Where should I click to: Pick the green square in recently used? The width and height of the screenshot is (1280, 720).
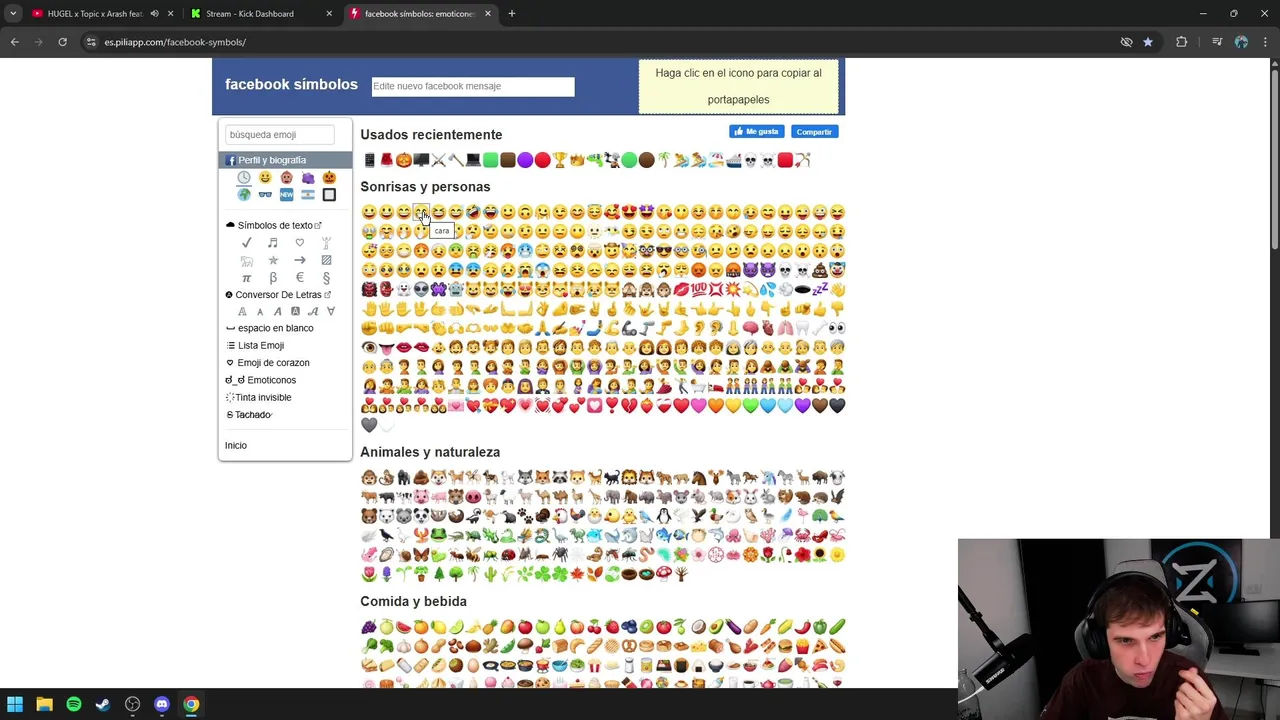pyautogui.click(x=490, y=160)
